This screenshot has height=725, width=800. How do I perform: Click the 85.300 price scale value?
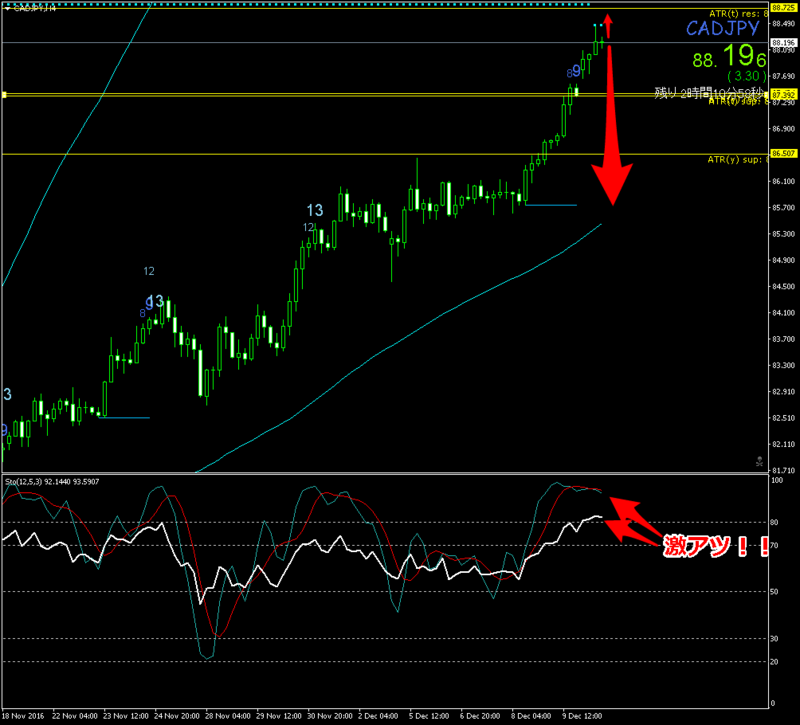(783, 234)
